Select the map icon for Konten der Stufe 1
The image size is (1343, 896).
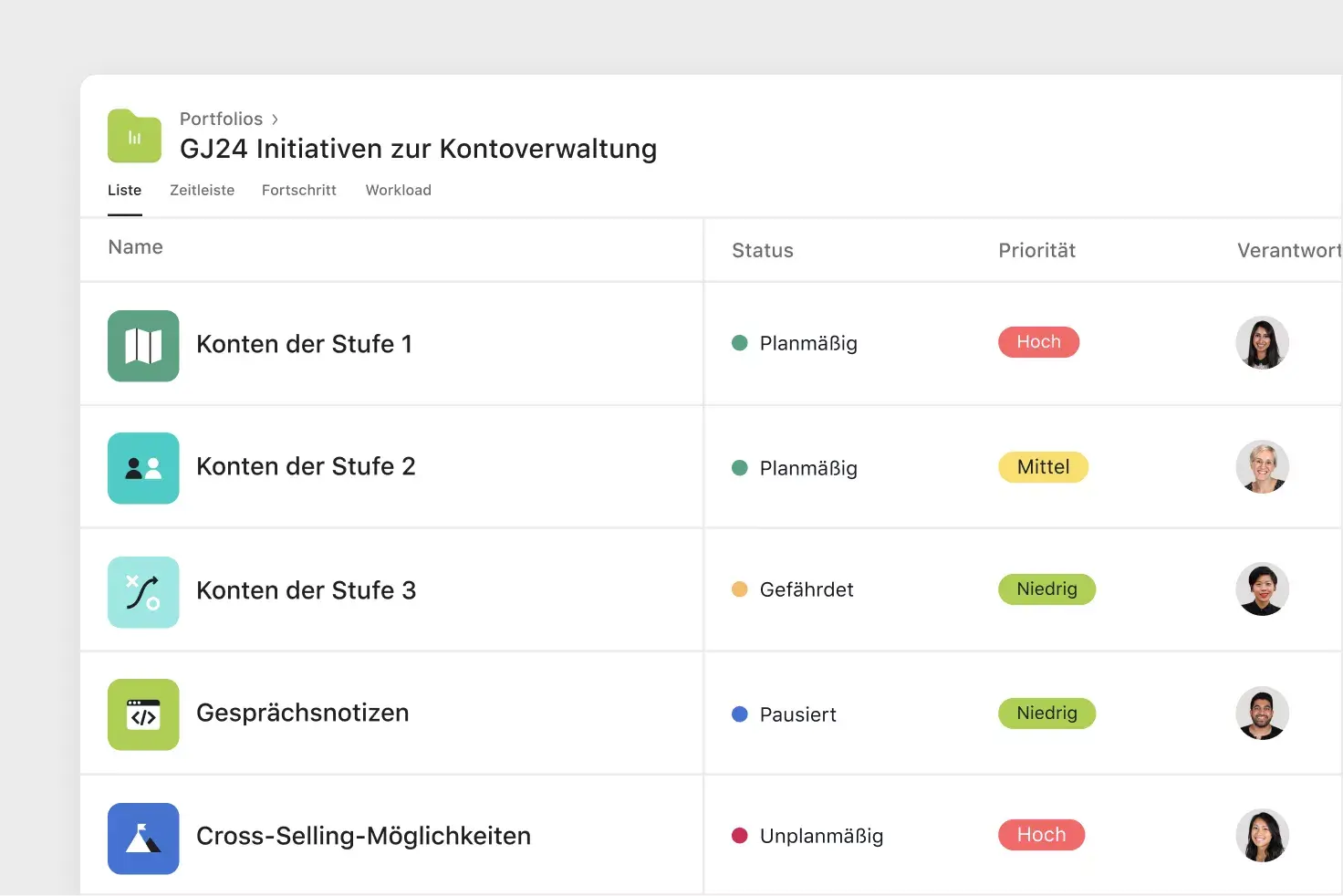143,346
